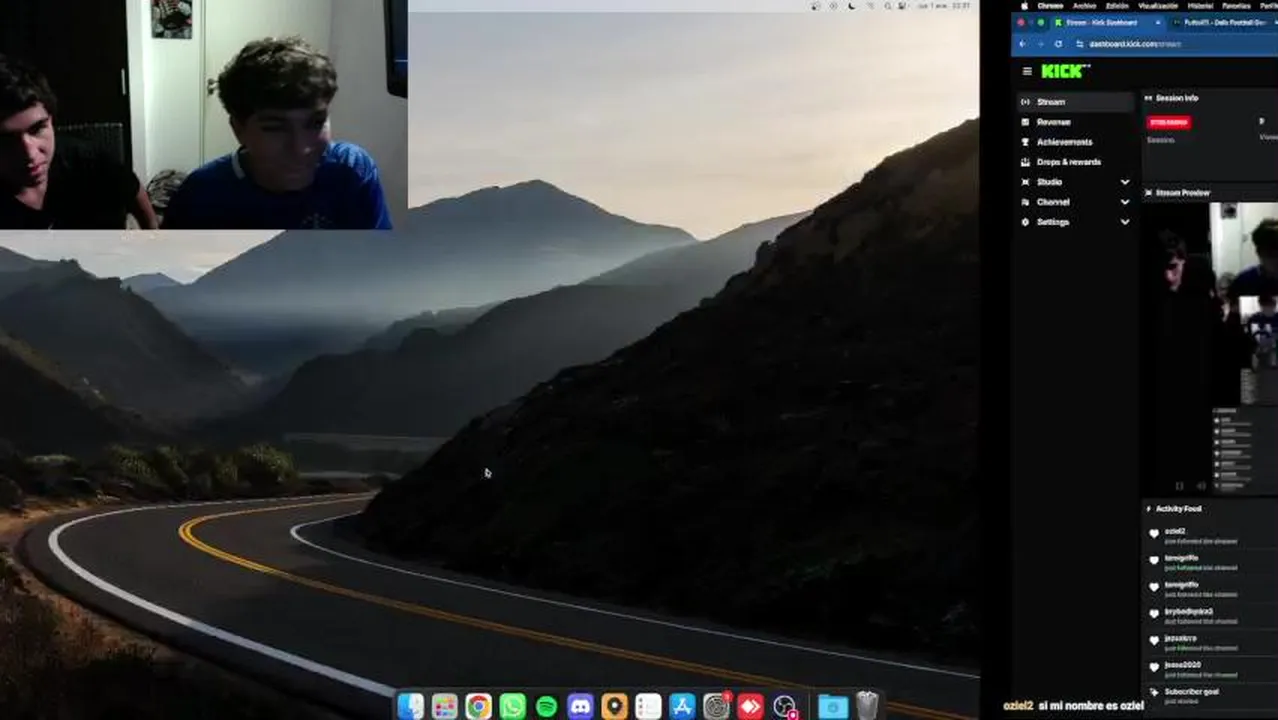Open the Archivo menu in menu bar
1278x720 pixels.
pos(1084,5)
